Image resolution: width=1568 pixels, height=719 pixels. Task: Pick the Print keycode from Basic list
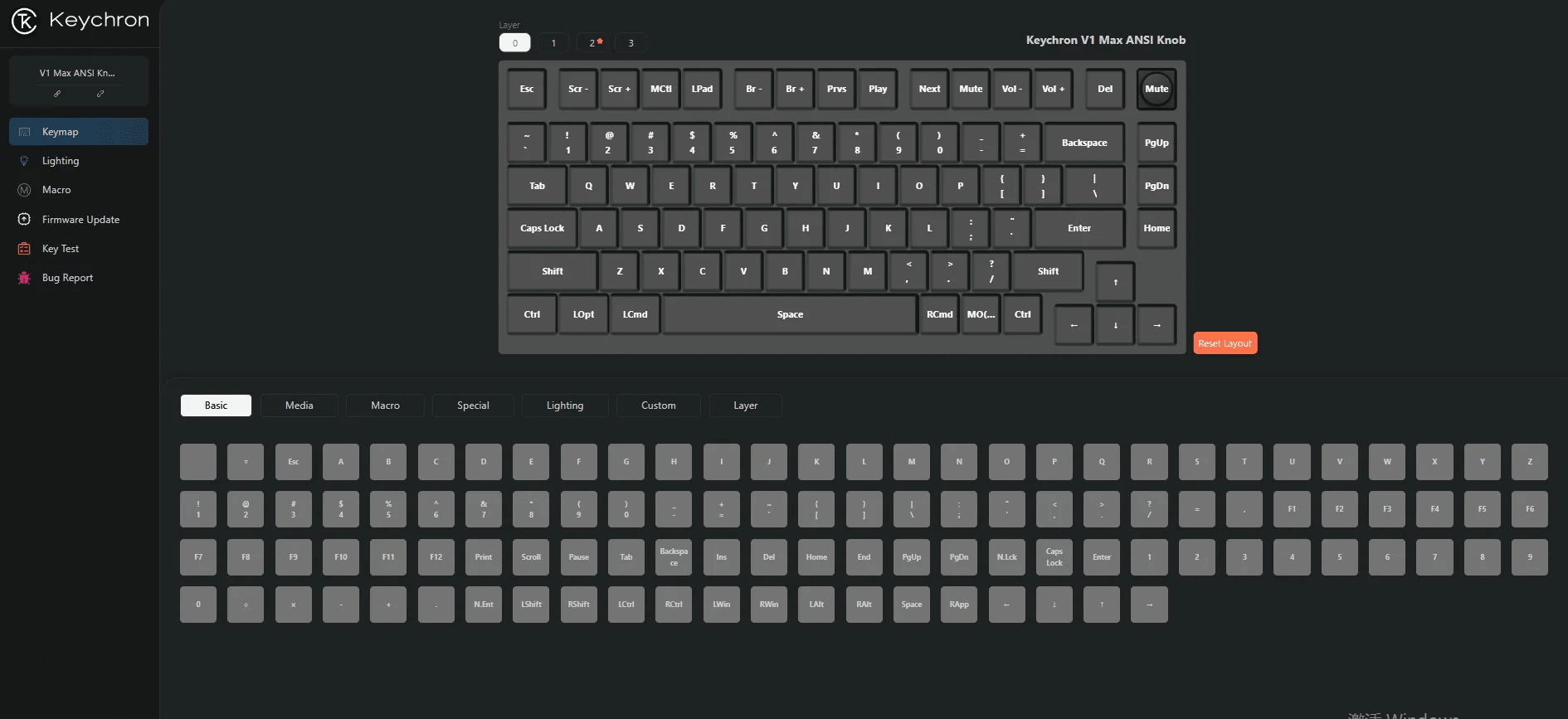pyautogui.click(x=484, y=557)
